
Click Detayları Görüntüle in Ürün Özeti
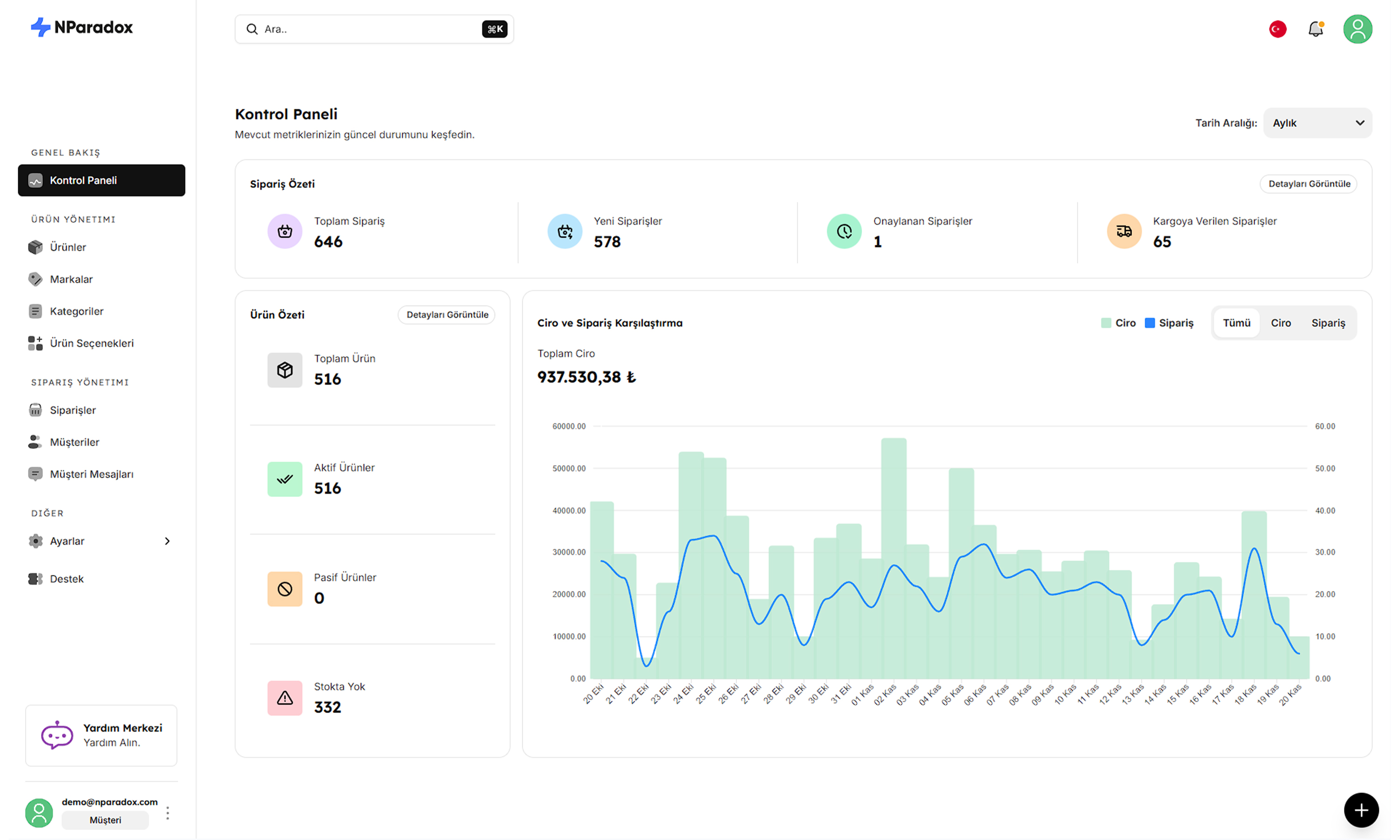pyautogui.click(x=447, y=315)
